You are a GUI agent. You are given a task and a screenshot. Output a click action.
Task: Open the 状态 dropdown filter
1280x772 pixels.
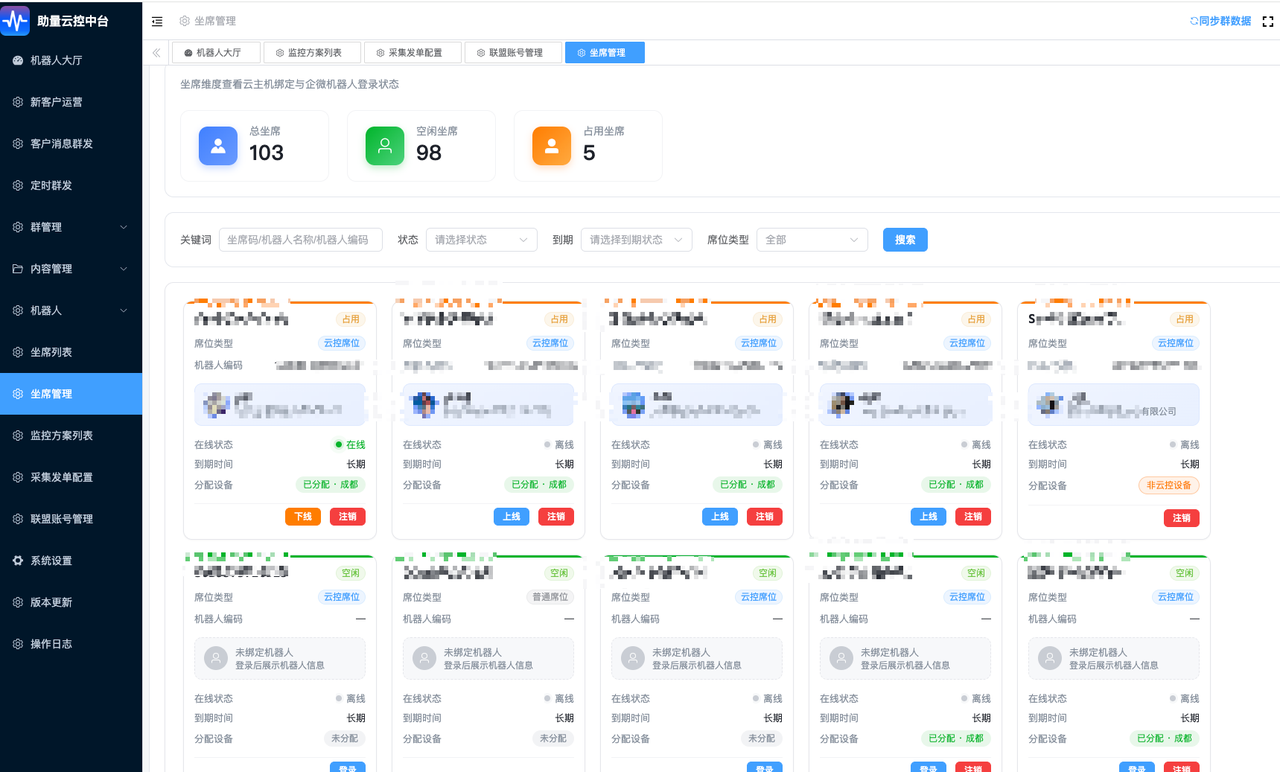coord(481,240)
